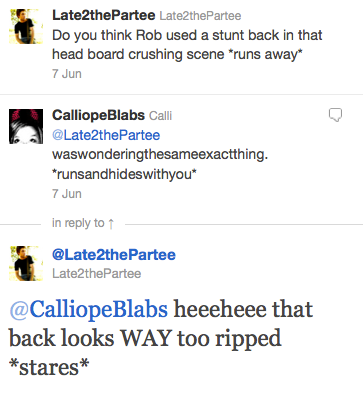Click the grey Late2thePartee handle in top tweet
The image size is (363, 394).
[x=200, y=16]
